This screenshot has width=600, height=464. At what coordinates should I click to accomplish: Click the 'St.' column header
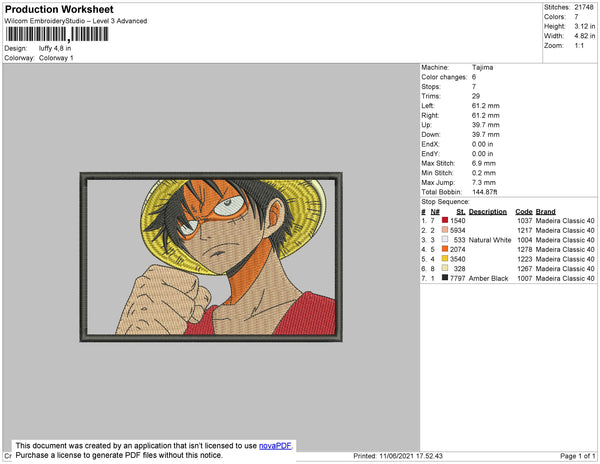(x=461, y=212)
